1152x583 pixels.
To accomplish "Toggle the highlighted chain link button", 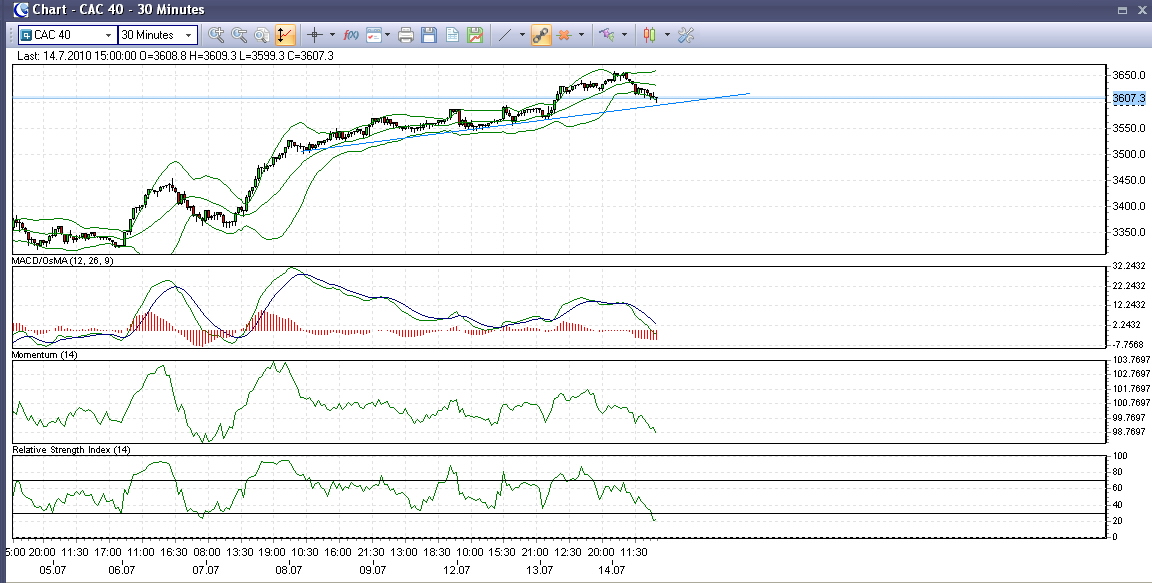I will tap(541, 35).
